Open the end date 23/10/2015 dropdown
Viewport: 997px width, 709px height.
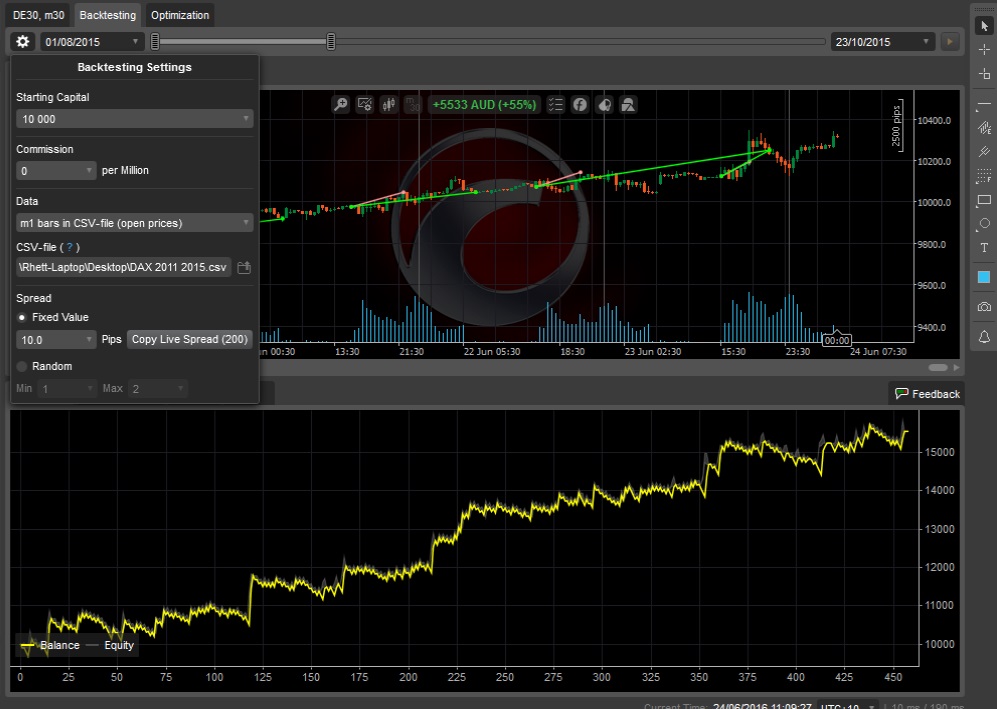[x=883, y=42]
